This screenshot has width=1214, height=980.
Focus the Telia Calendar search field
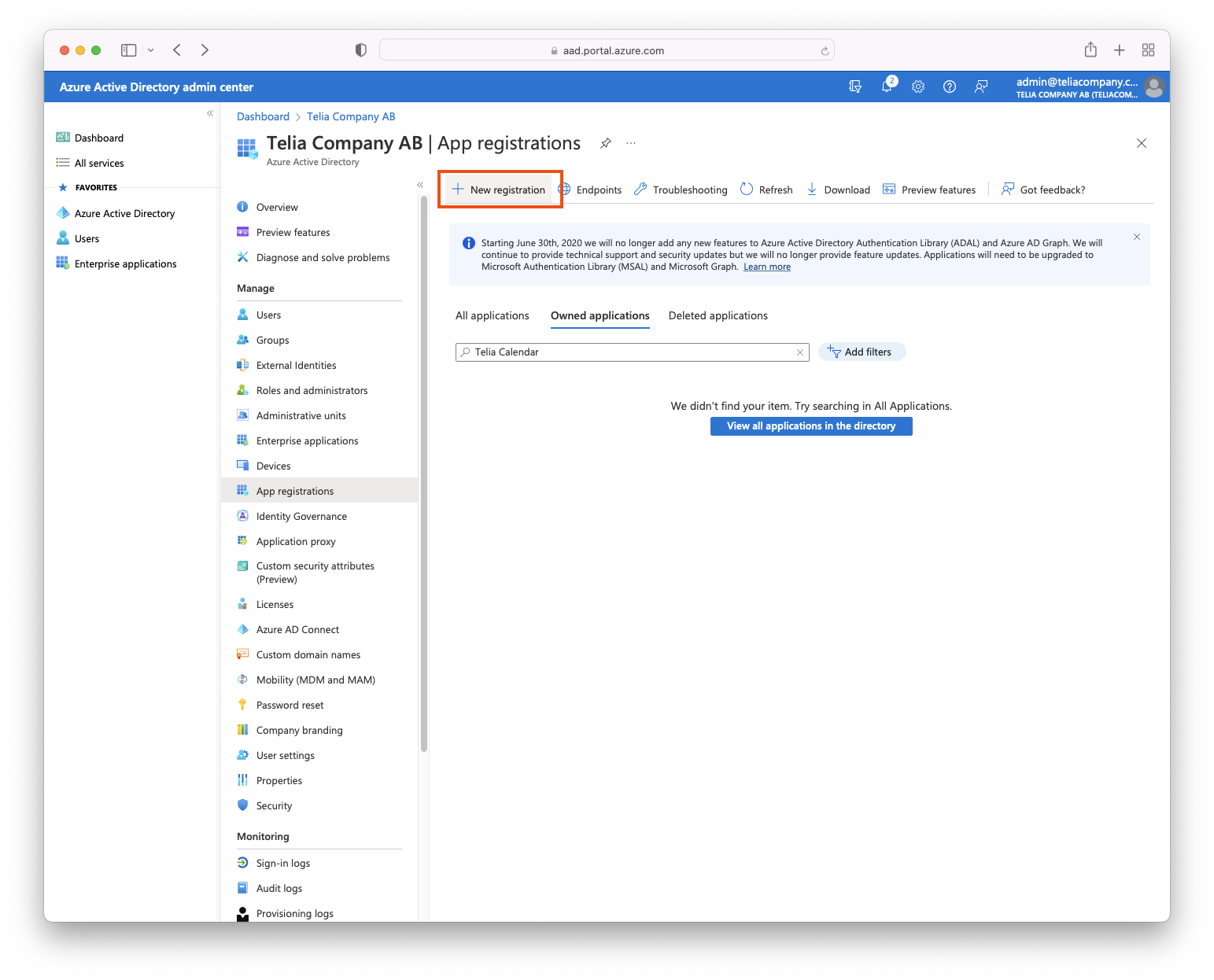(x=633, y=352)
